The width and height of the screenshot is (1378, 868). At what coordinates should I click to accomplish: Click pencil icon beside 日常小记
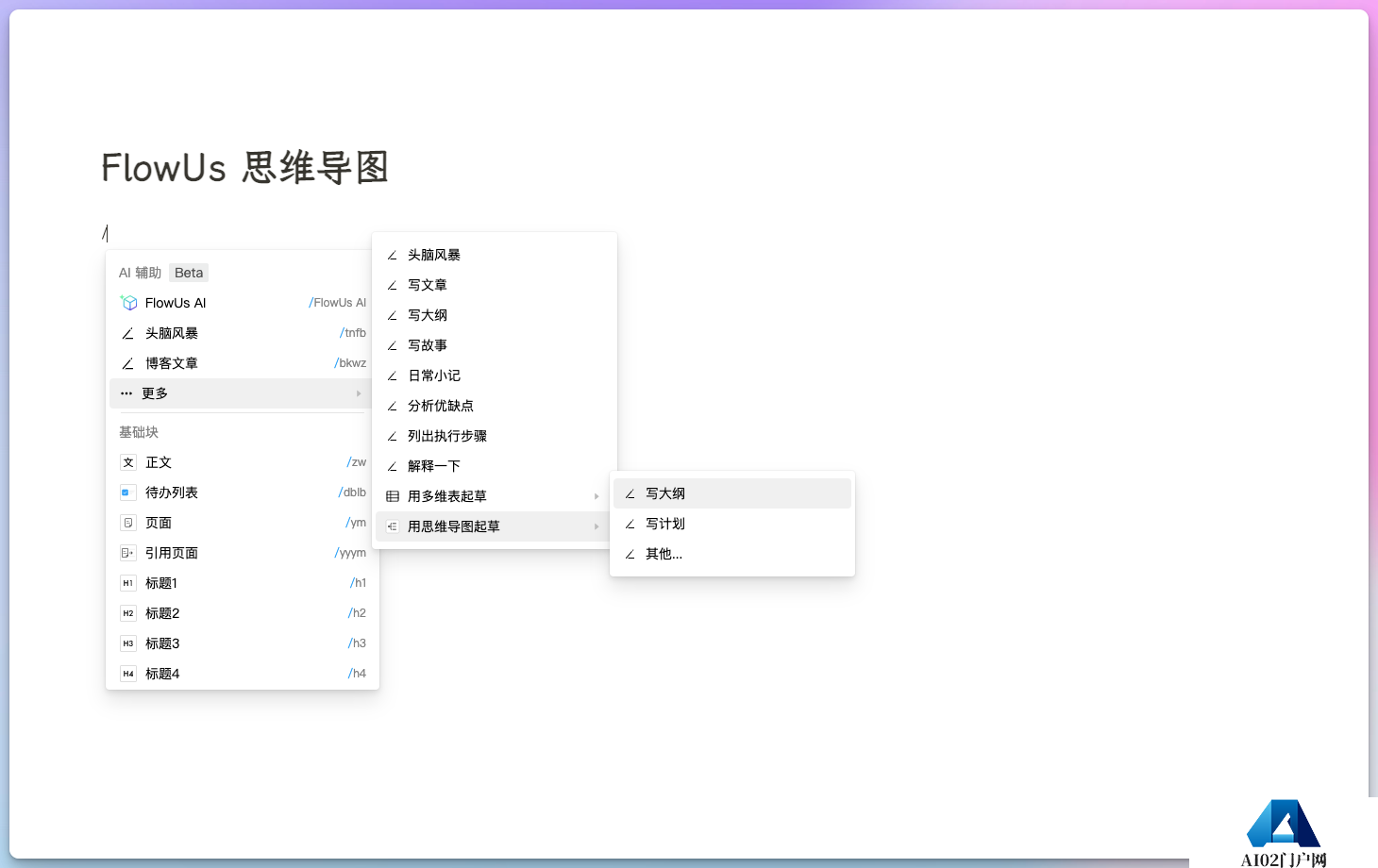[x=392, y=376]
